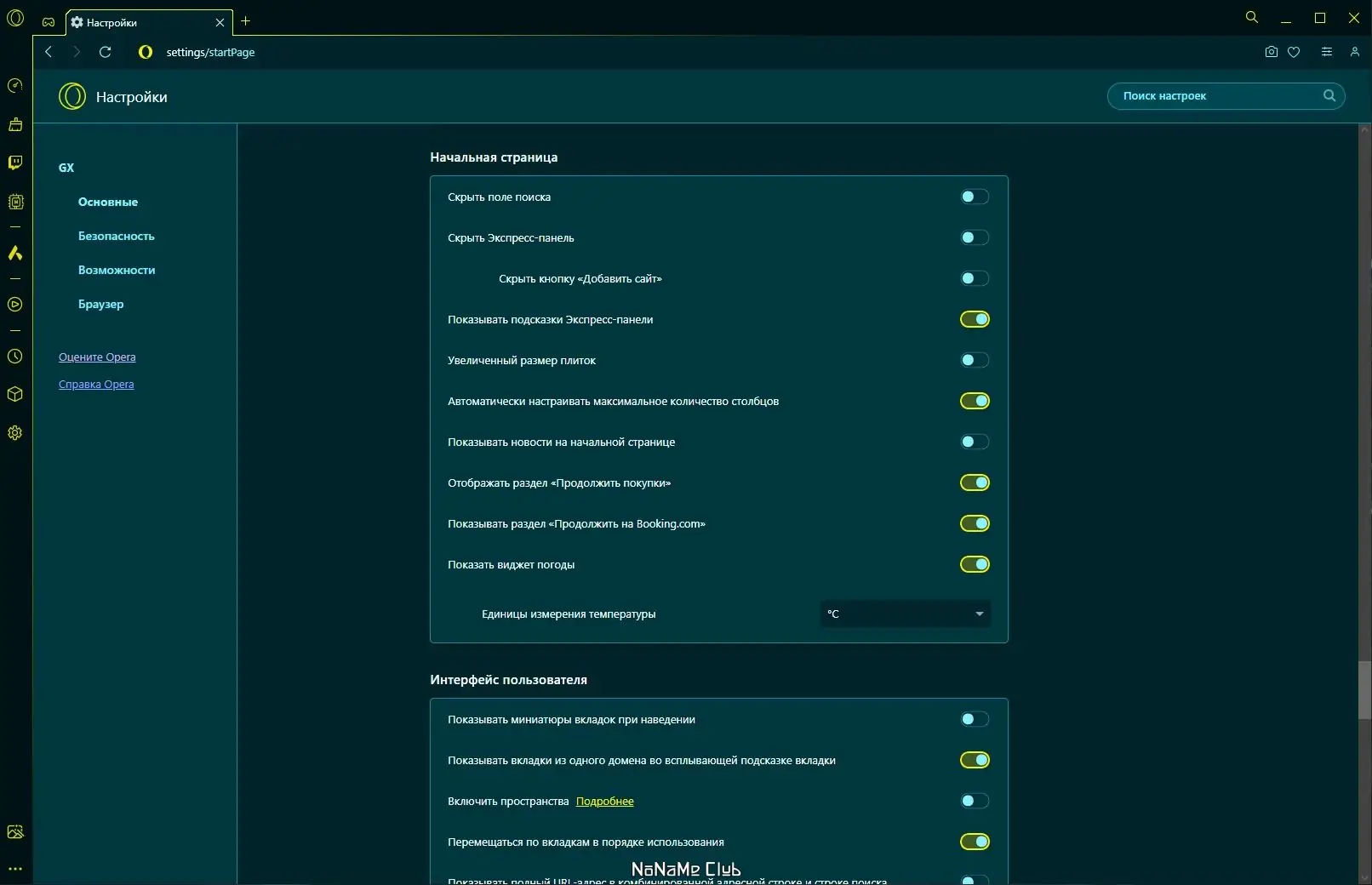Click the search magnifier in Поиск настроек

point(1329,95)
